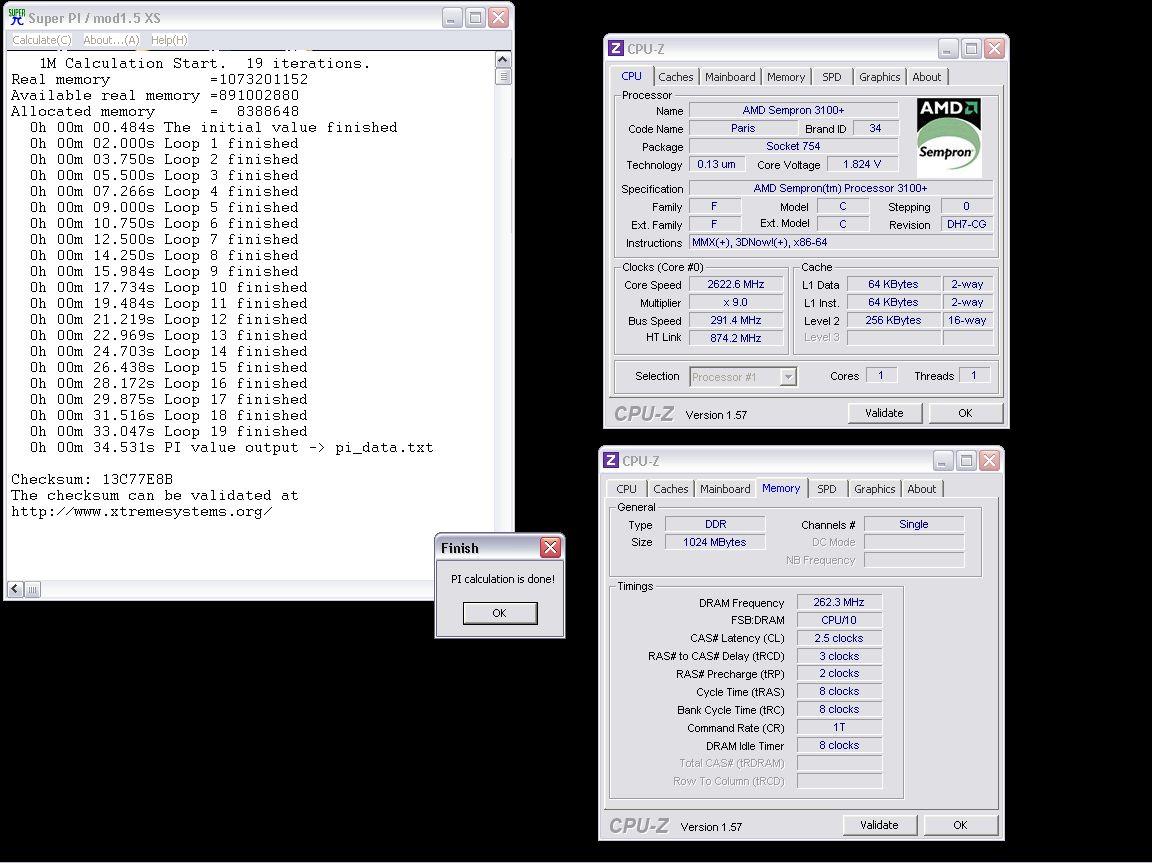Select the CPU tab in top CPU-Z window
Viewport: 1152px width, 864px height.
click(631, 76)
